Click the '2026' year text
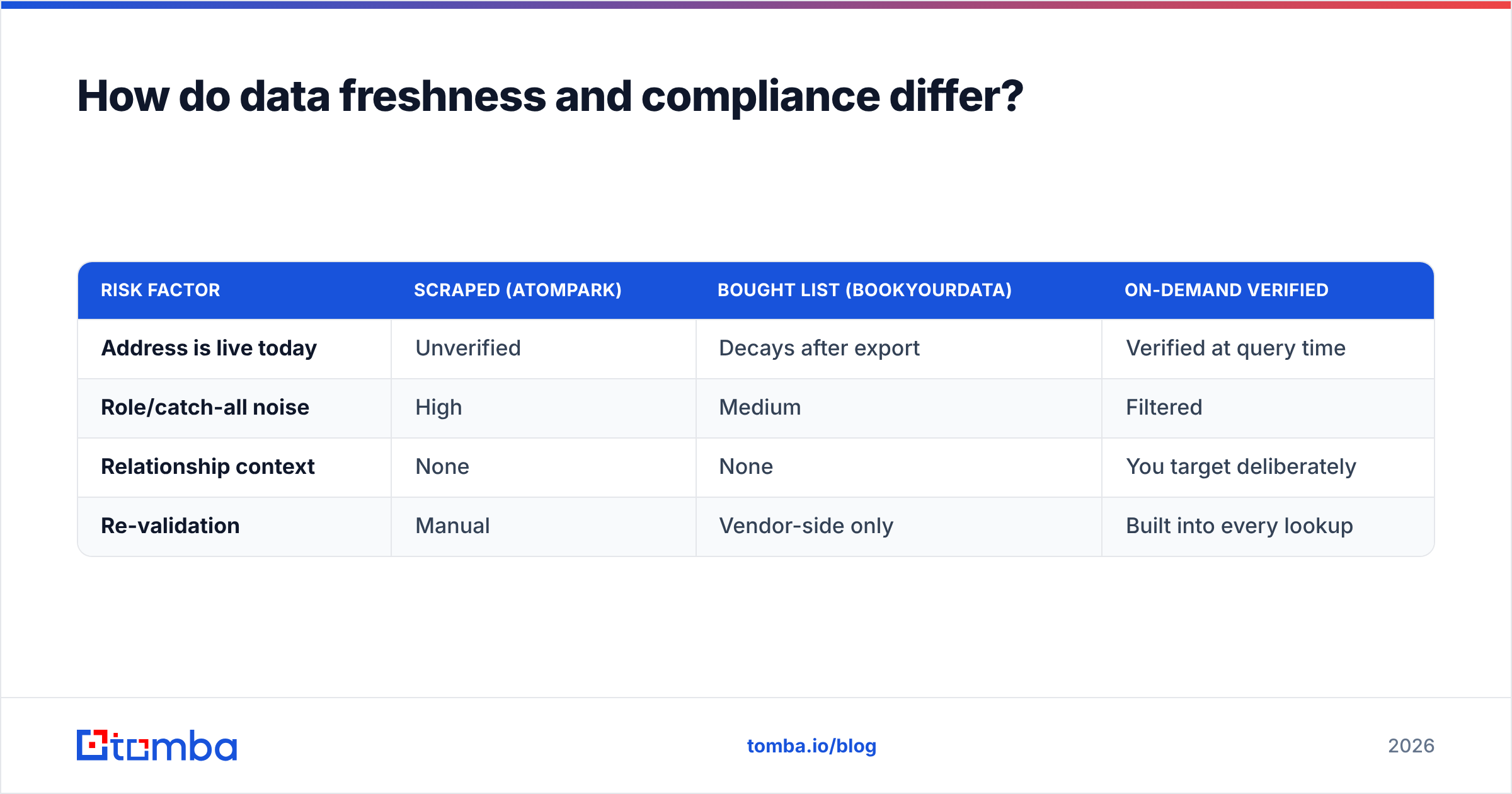This screenshot has height=794, width=1512. pyautogui.click(x=1411, y=746)
